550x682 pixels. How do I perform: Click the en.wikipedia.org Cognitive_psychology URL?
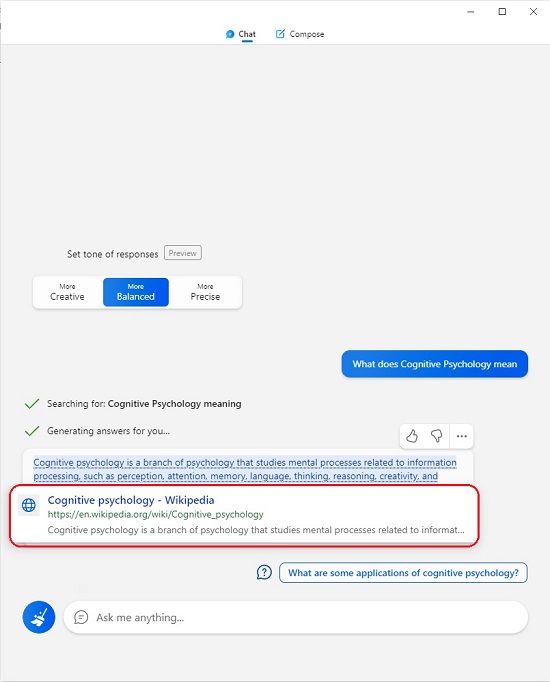(156, 515)
